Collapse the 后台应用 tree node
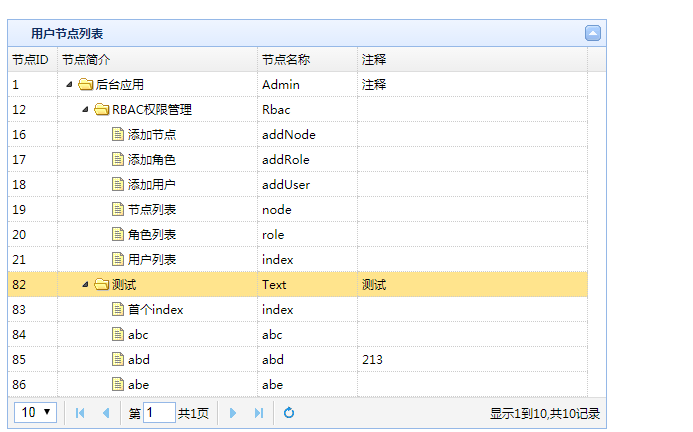This screenshot has height=432, width=693. tap(69, 85)
